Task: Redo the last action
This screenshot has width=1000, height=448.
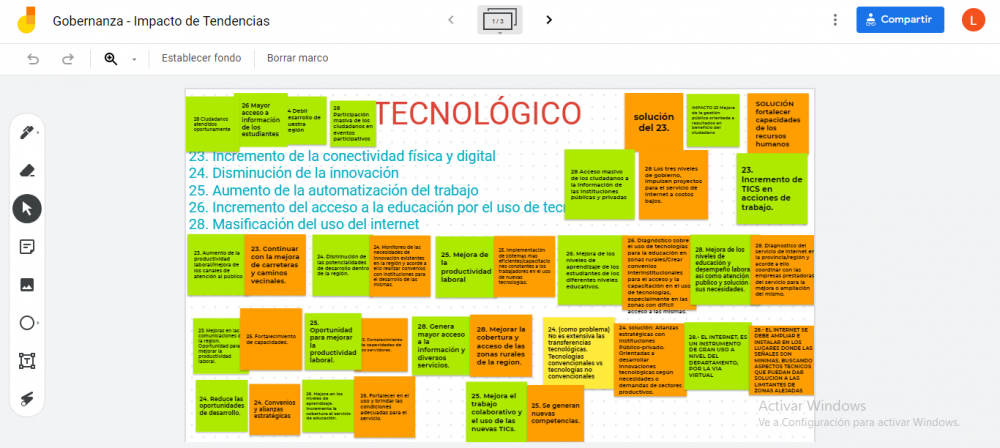Action: (68, 59)
